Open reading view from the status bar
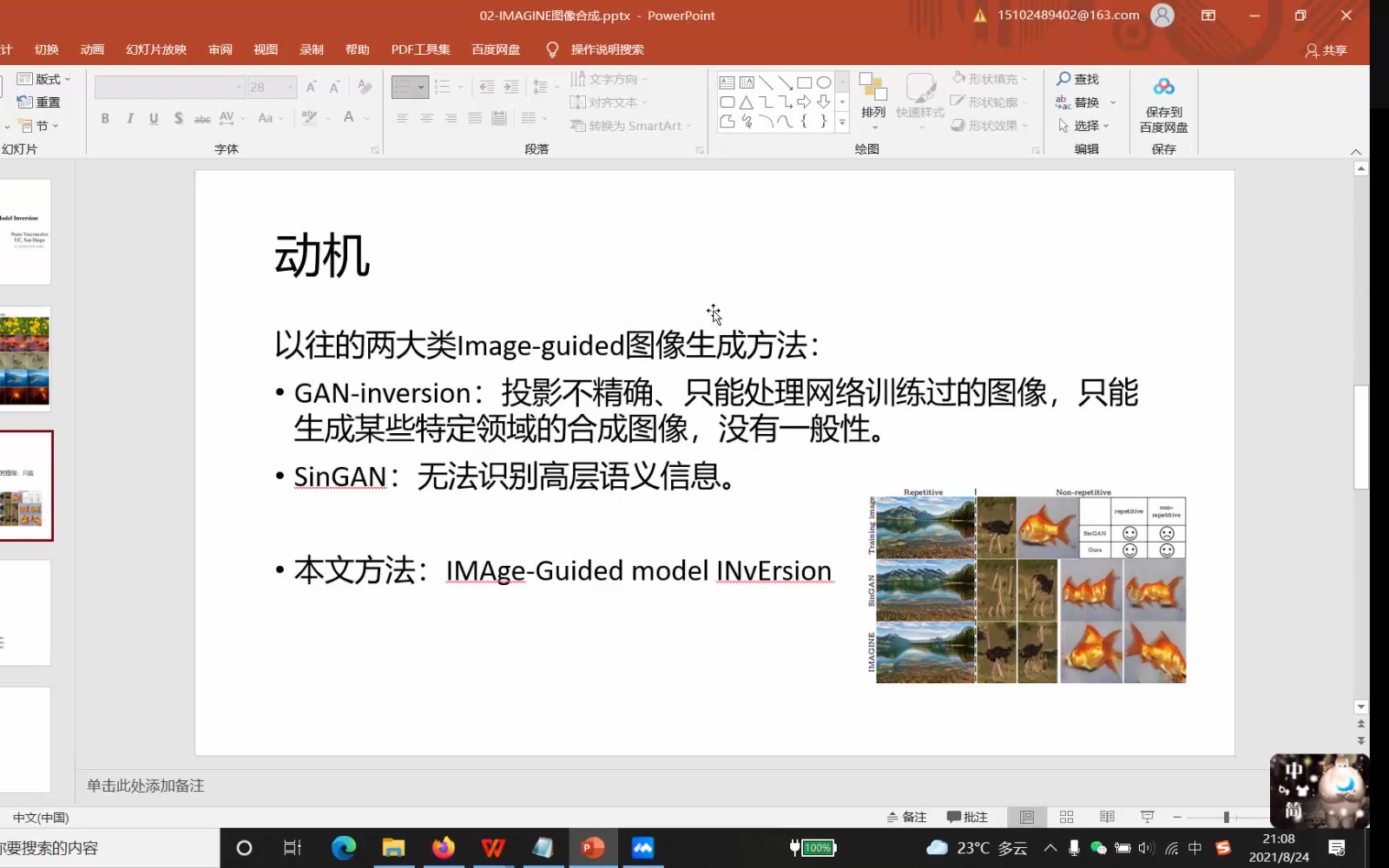Viewport: 1389px width, 868px height. [1107, 817]
